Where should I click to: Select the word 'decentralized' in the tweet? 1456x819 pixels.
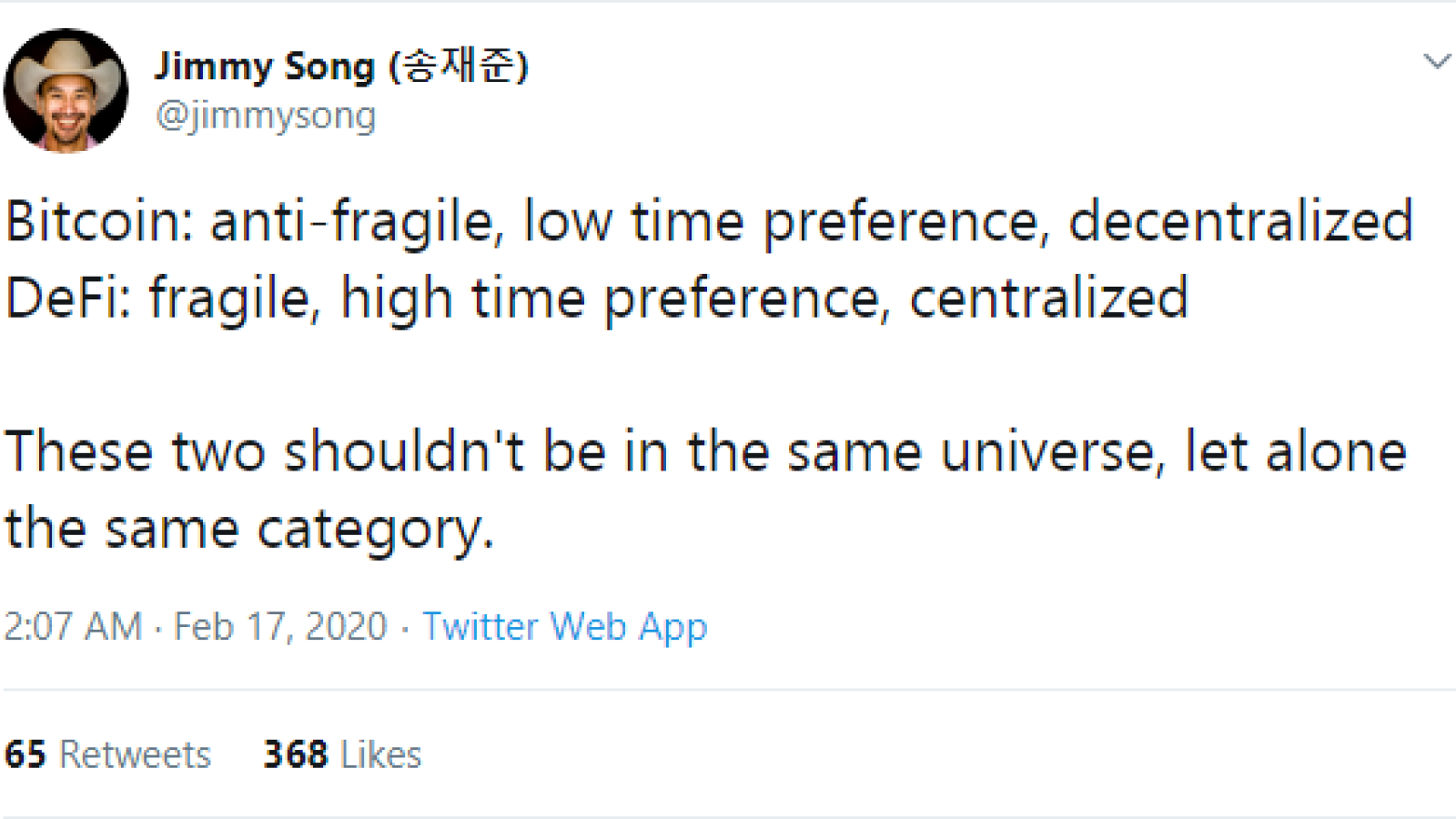tap(1240, 220)
